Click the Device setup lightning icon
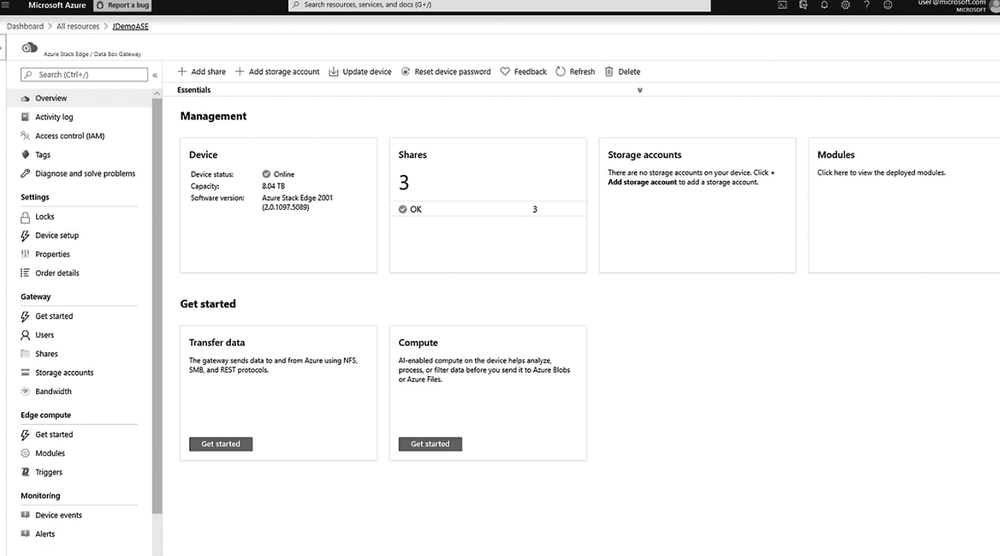The height and width of the screenshot is (556, 1000). tap(25, 235)
